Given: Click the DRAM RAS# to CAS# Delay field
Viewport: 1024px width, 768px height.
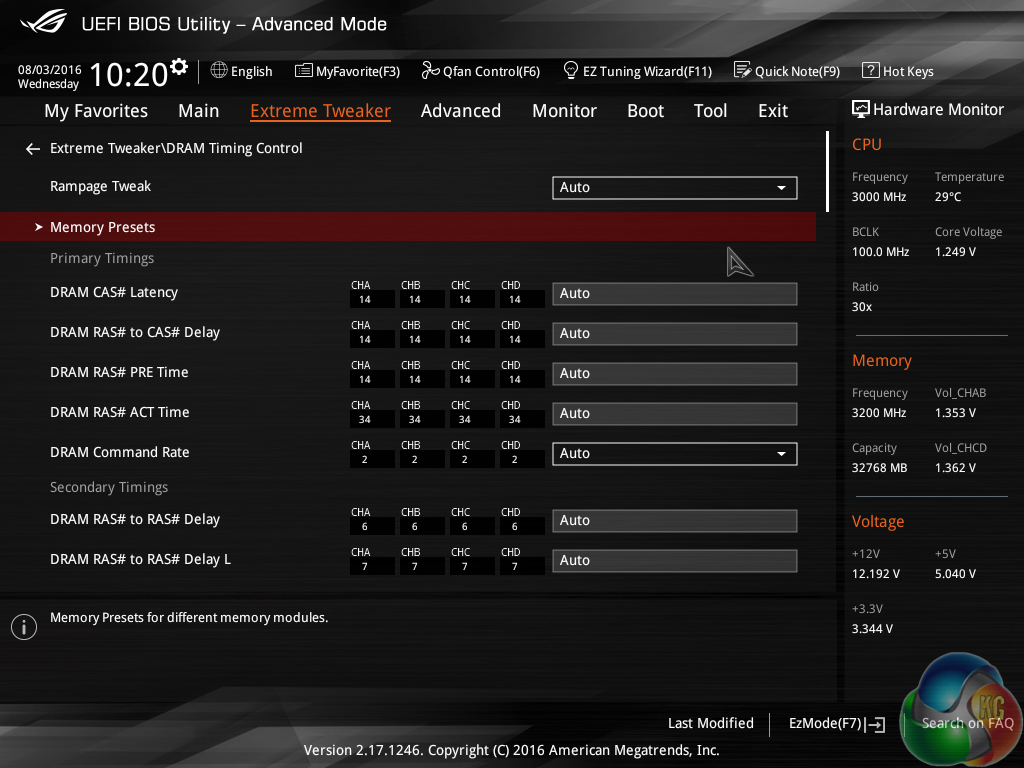Looking at the screenshot, I should tap(675, 334).
